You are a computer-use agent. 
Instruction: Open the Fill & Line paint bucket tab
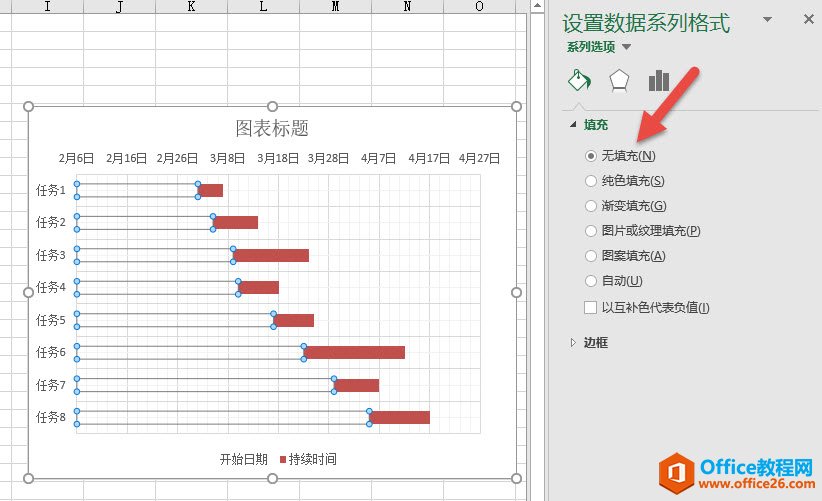579,81
